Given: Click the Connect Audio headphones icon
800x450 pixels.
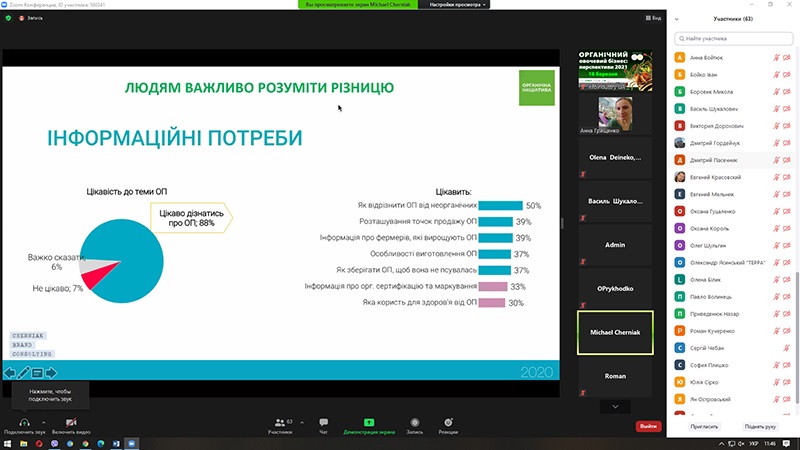Looking at the screenshot, I should tap(24, 422).
